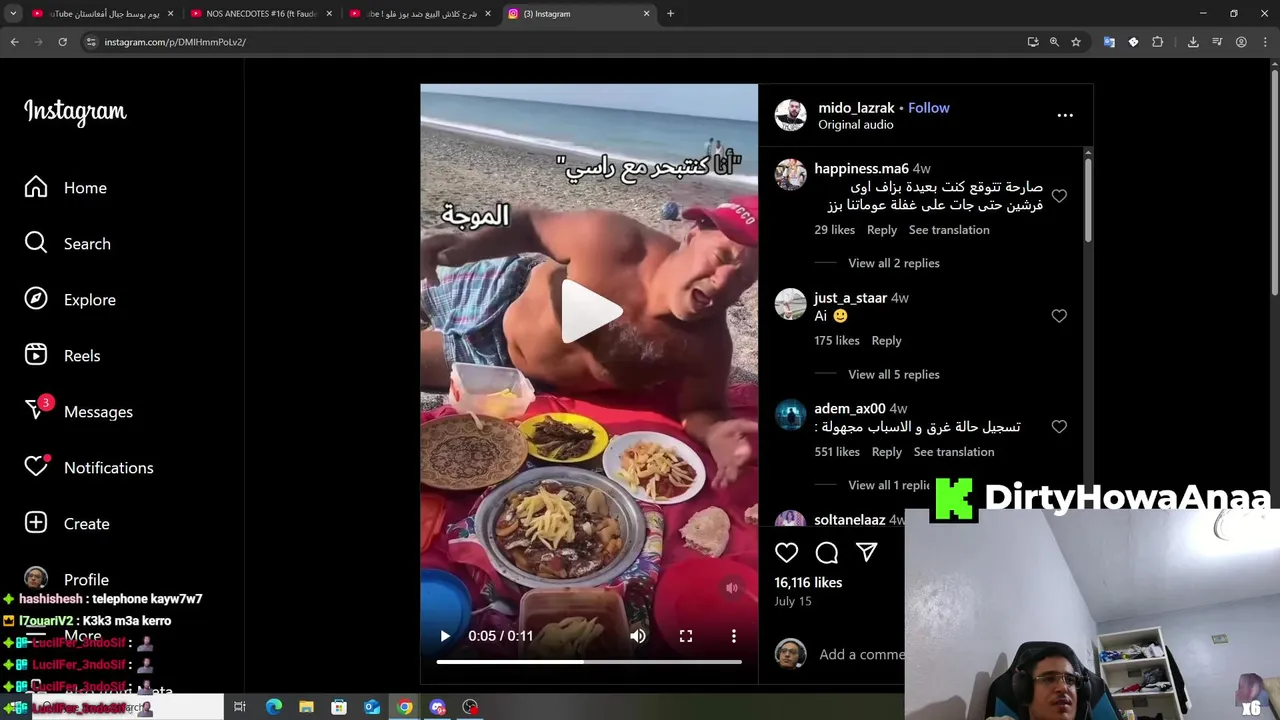The height and width of the screenshot is (720, 1280).
Task: Open a new browser tab
Action: (x=670, y=14)
